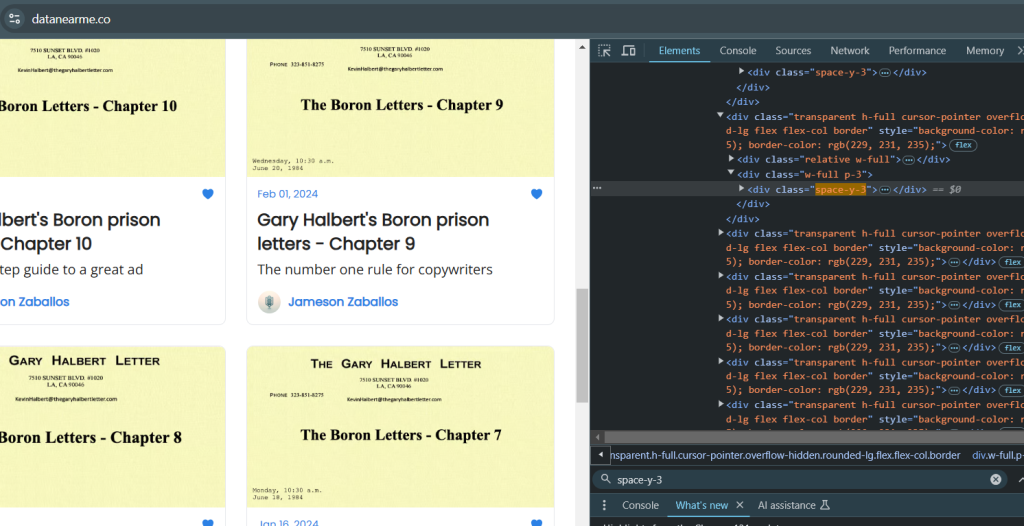Activate the inspect element picker icon
The width and height of the screenshot is (1024, 526).
click(x=604, y=51)
